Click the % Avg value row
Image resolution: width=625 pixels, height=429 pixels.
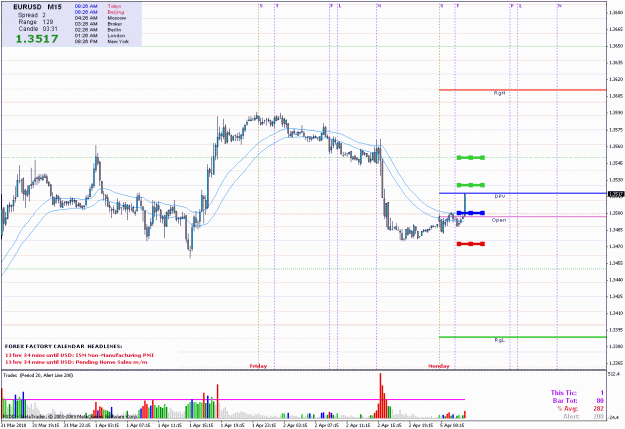pos(580,409)
